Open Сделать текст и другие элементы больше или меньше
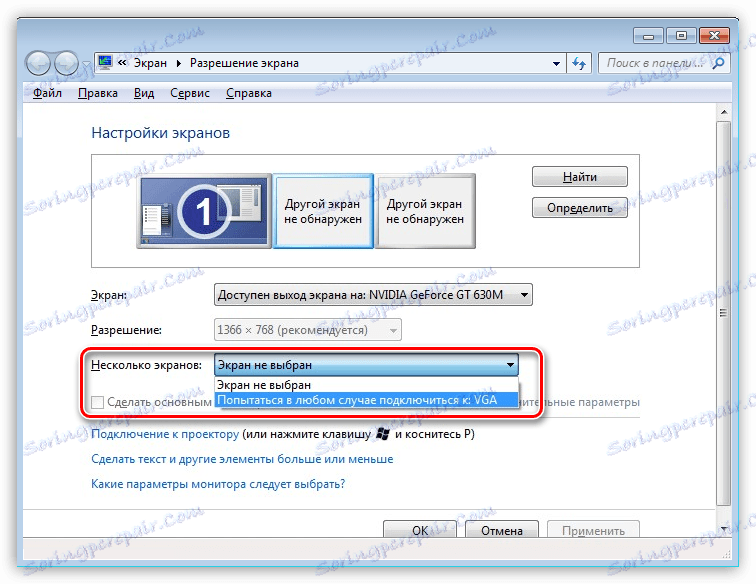The height and width of the screenshot is (584, 756). [x=242, y=459]
